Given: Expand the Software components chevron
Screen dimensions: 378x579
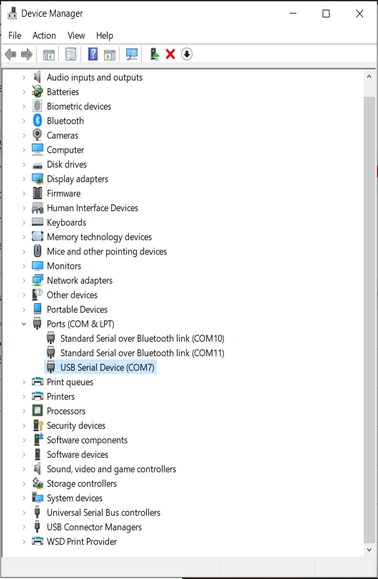Looking at the screenshot, I should tap(24, 440).
